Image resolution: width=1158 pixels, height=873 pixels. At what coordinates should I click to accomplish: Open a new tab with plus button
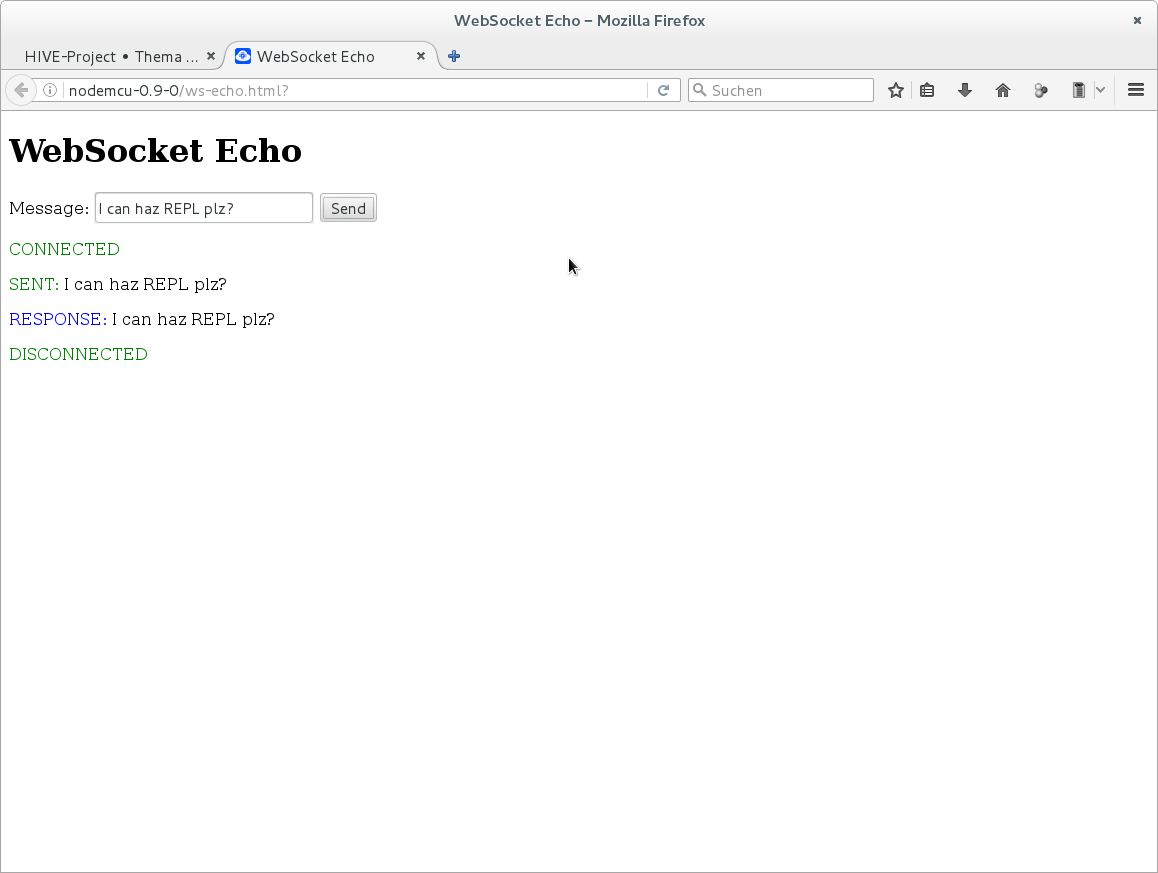(x=454, y=56)
